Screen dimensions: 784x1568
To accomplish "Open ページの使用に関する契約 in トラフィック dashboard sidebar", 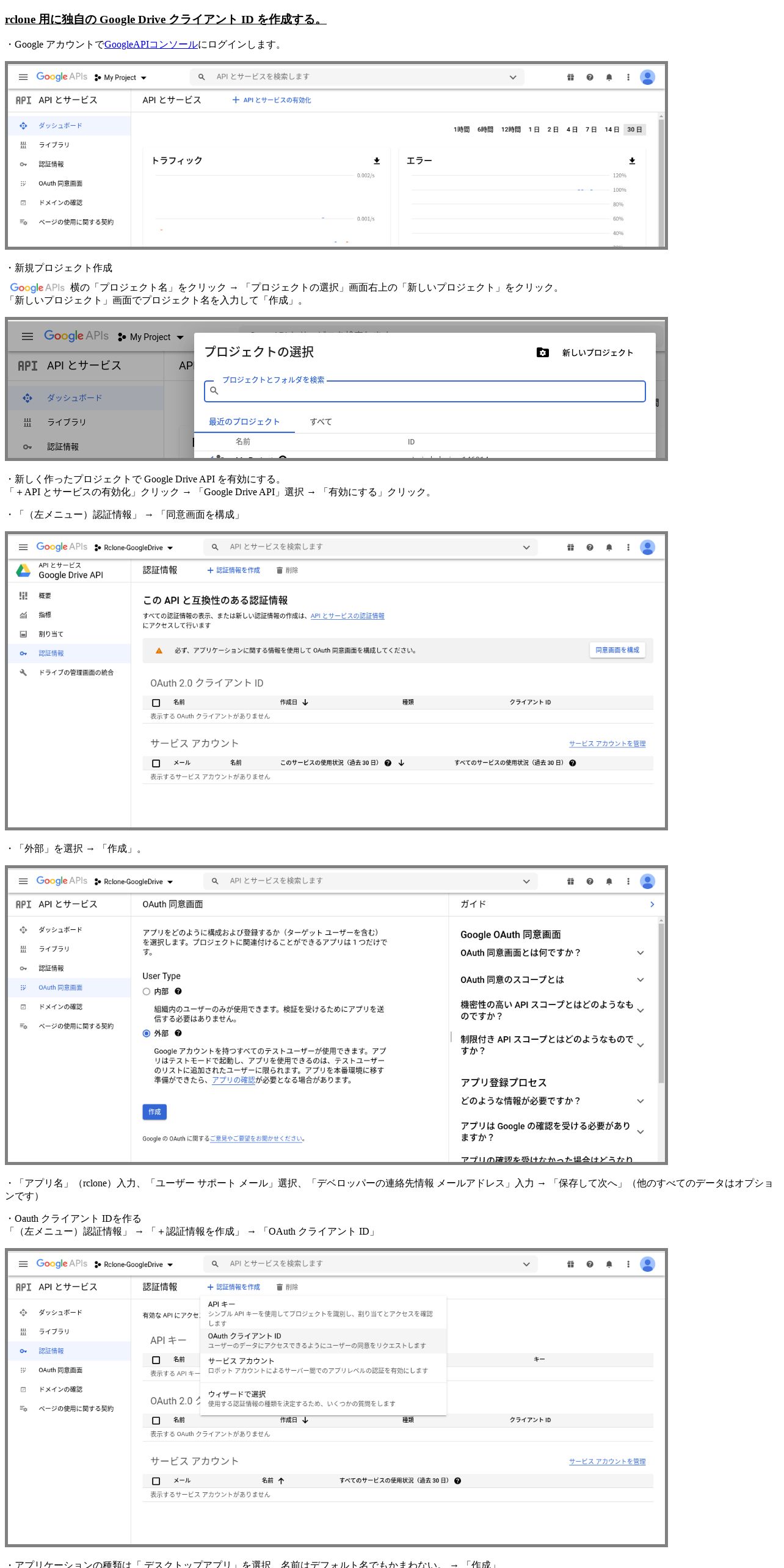I will (76, 222).
